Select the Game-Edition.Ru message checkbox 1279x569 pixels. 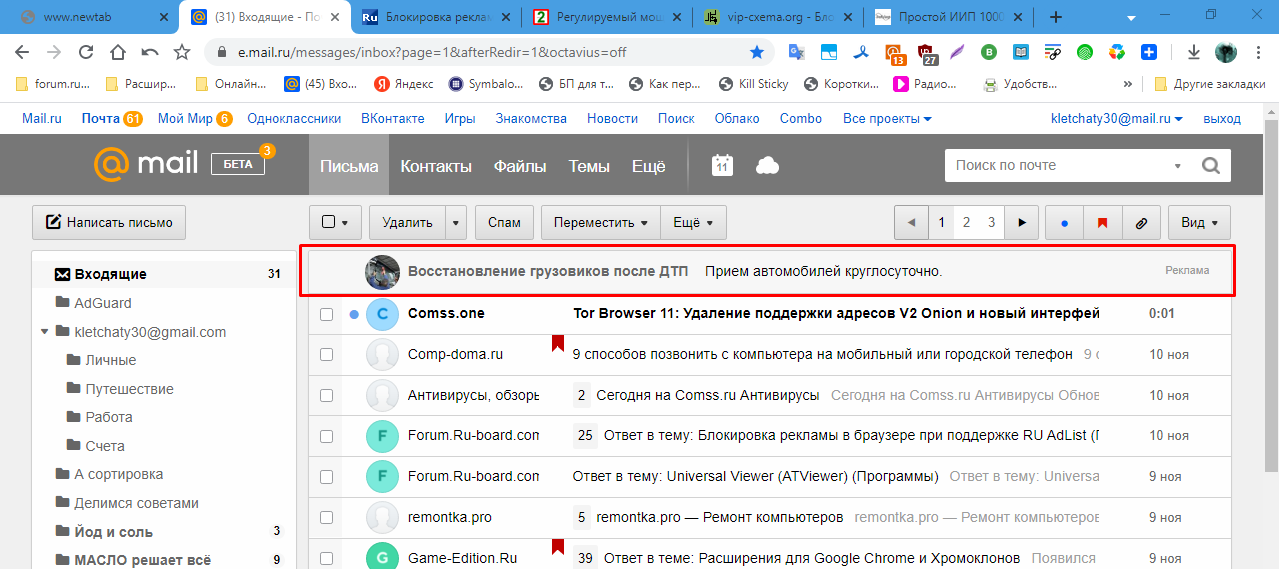click(326, 558)
